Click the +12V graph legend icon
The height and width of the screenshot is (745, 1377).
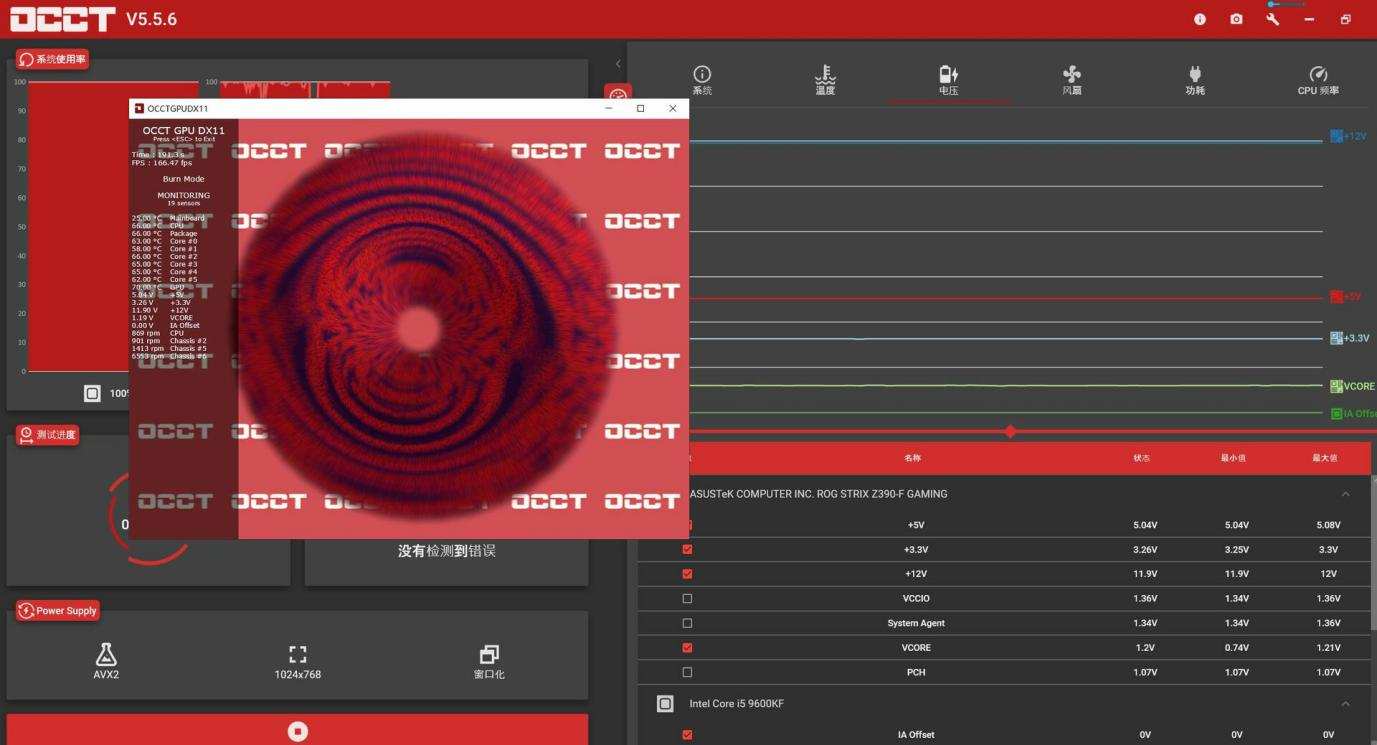click(1336, 136)
